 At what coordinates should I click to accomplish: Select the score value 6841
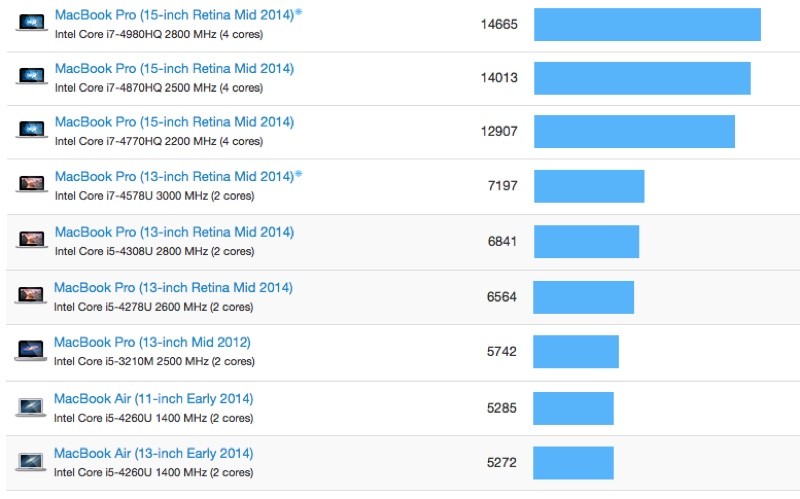pos(503,241)
